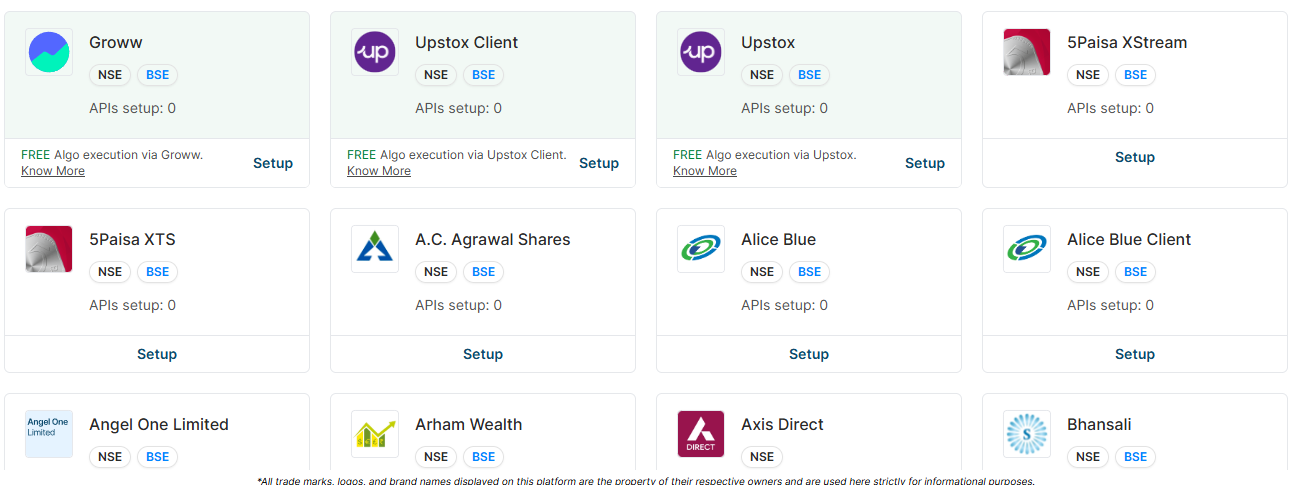Click the 5Paisa XStream logo icon
This screenshot has width=1305, height=485.
(1027, 52)
